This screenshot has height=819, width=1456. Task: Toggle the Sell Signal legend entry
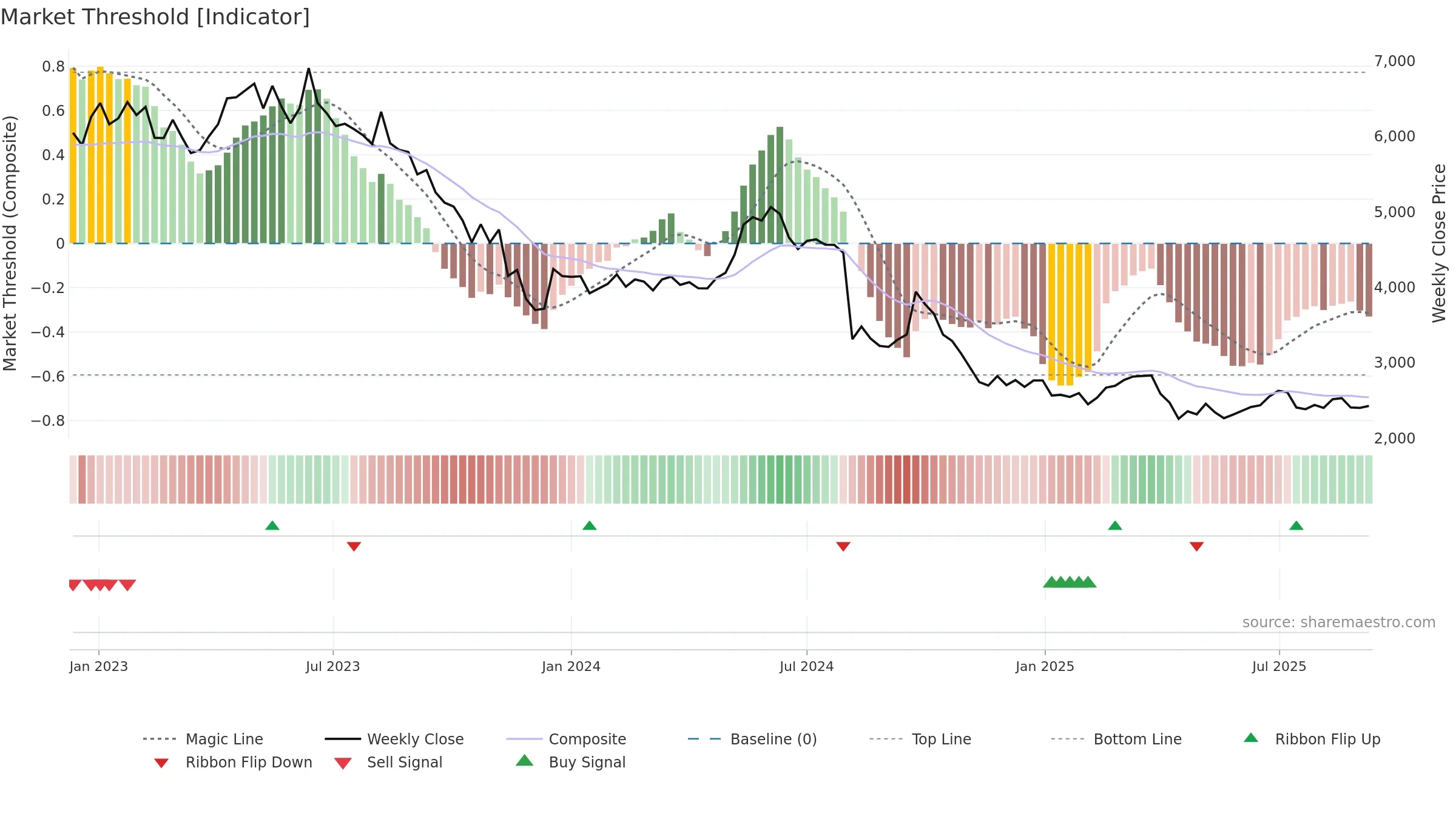[x=388, y=762]
